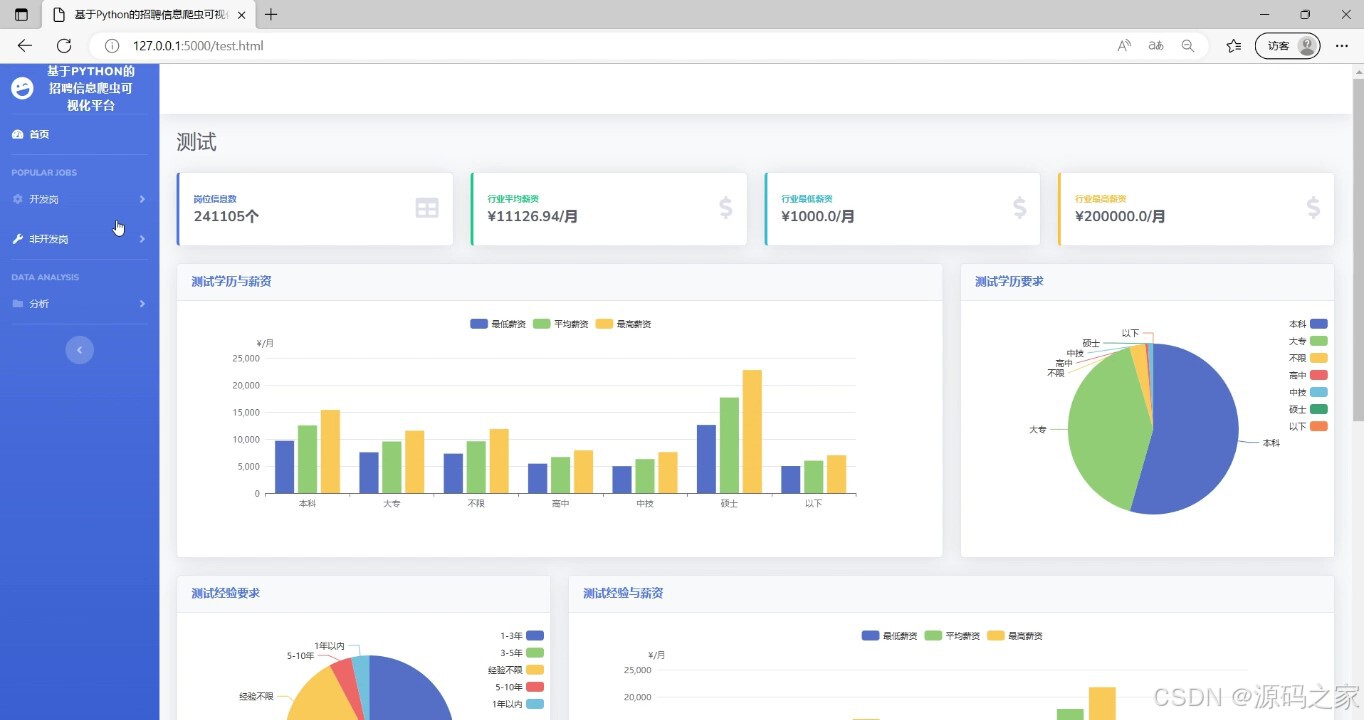
Task: Toggle 平均薪资 legend in 测试经验与薪资 chart
Action: [x=953, y=636]
